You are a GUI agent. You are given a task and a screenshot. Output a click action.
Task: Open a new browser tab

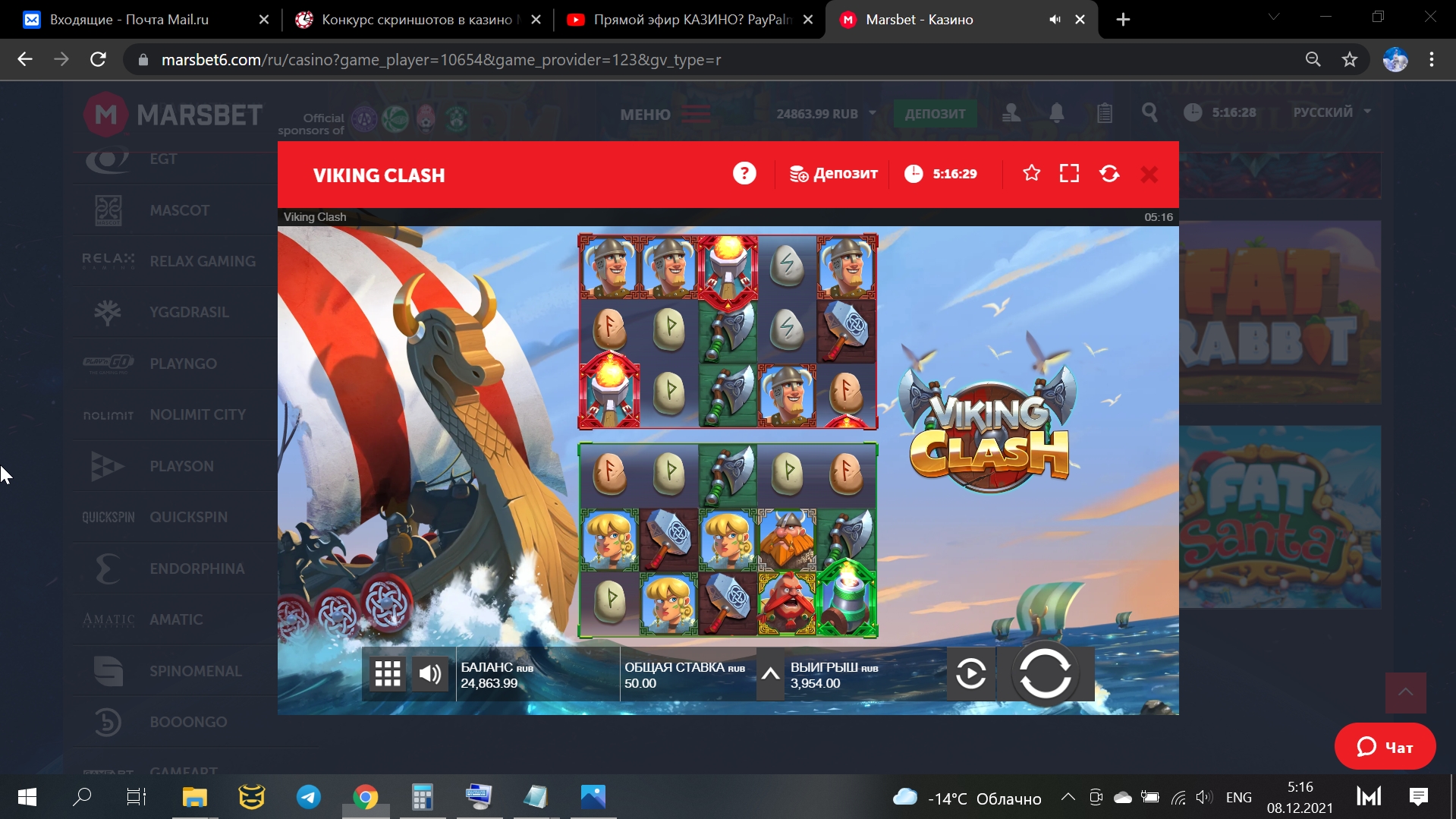[1123, 20]
